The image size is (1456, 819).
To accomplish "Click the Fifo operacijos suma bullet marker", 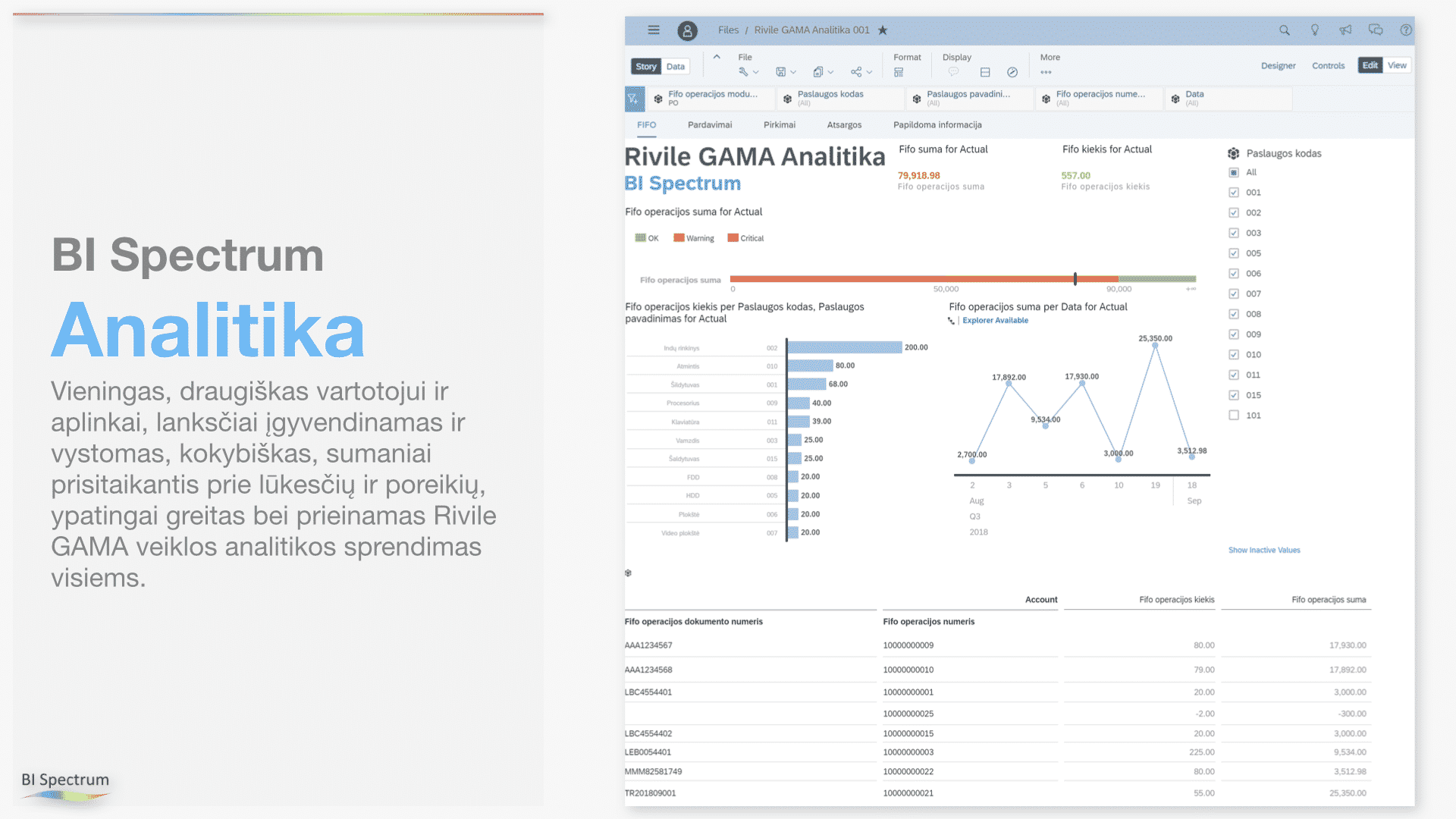I will pos(1075,279).
